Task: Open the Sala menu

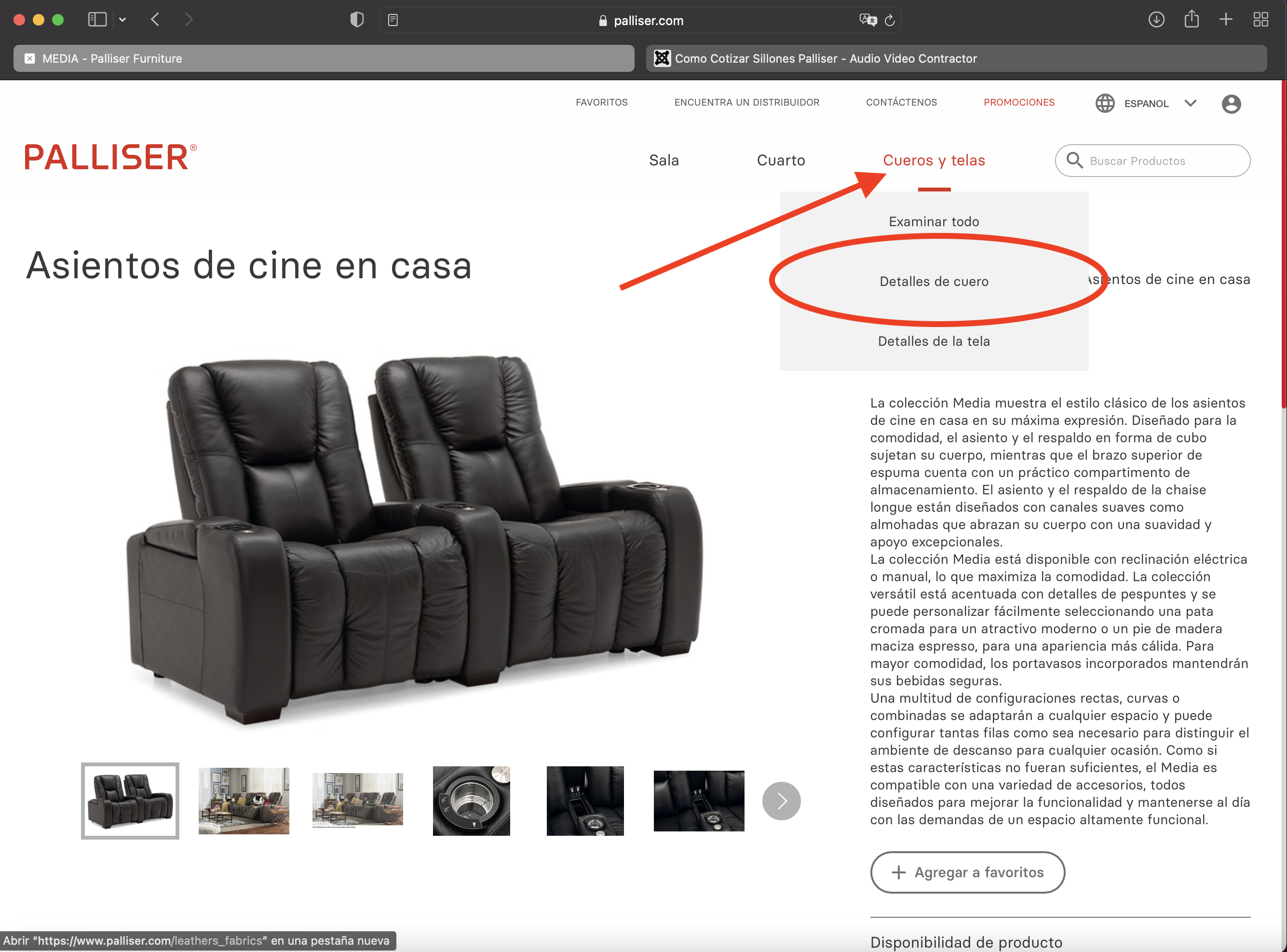Action: pyautogui.click(x=664, y=160)
